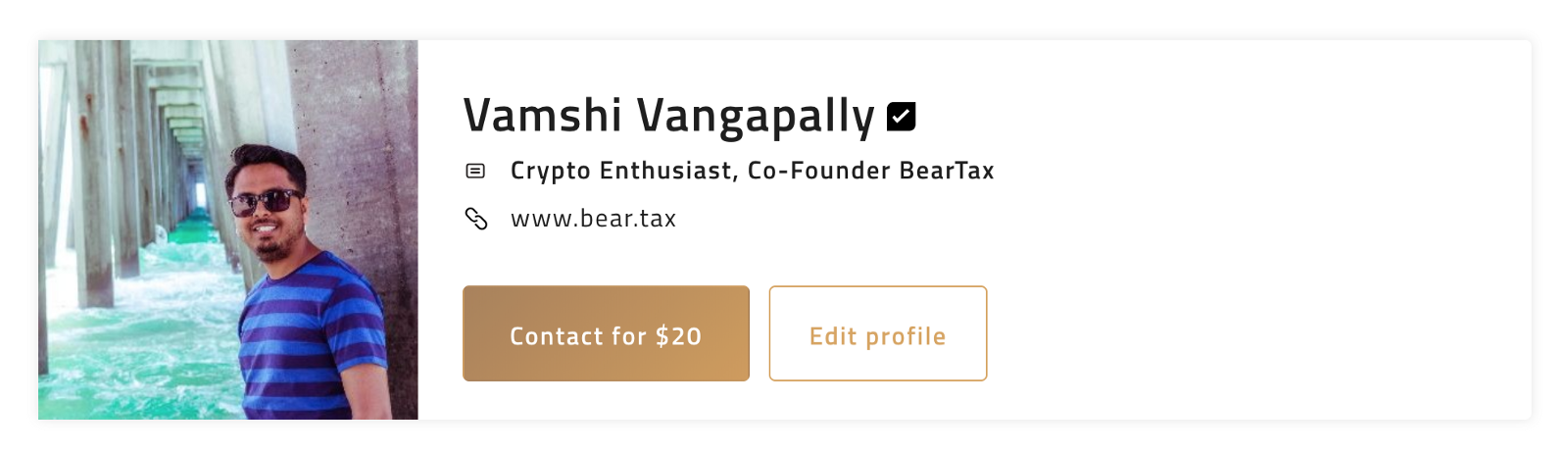Click the bio description icon
This screenshot has width=1568, height=453.
[x=475, y=171]
